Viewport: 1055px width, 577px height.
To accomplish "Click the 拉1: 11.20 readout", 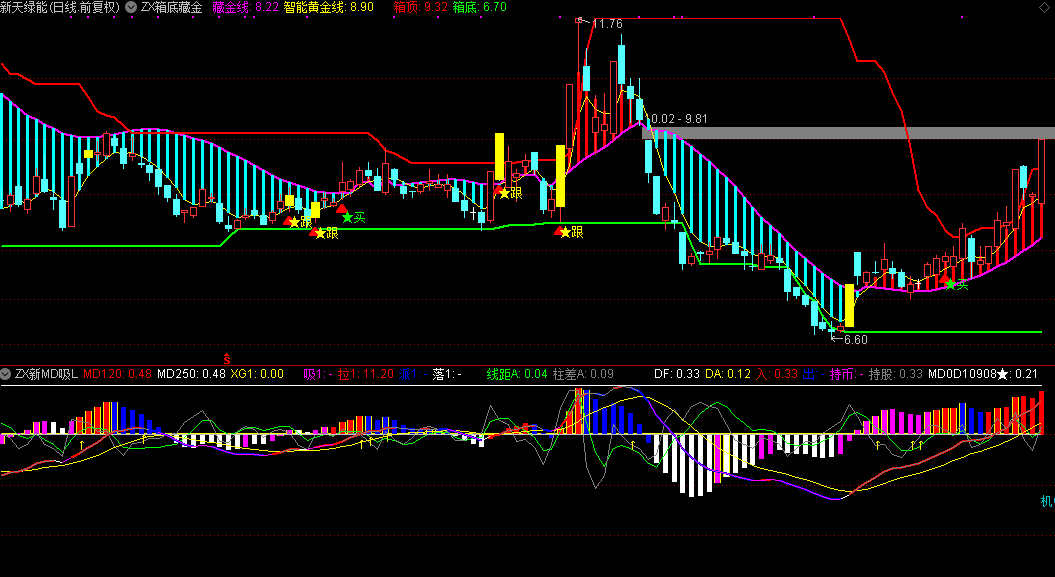I will pyautogui.click(x=365, y=374).
